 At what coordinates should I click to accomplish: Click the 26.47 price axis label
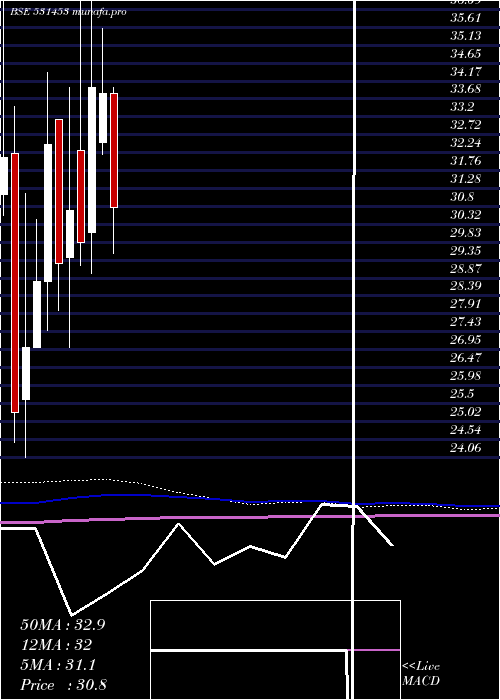466,358
